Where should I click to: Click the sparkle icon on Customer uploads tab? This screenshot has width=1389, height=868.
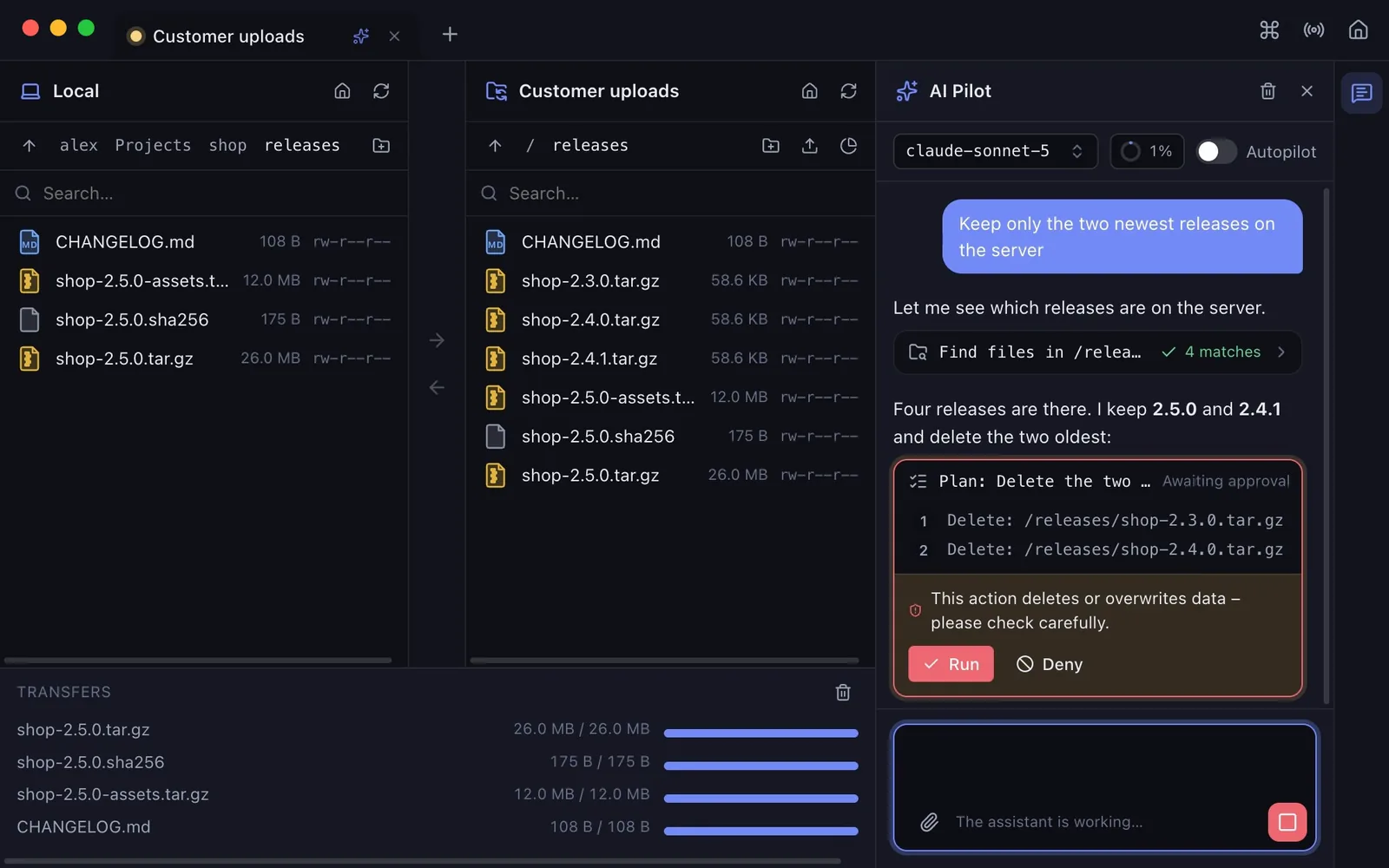(361, 36)
